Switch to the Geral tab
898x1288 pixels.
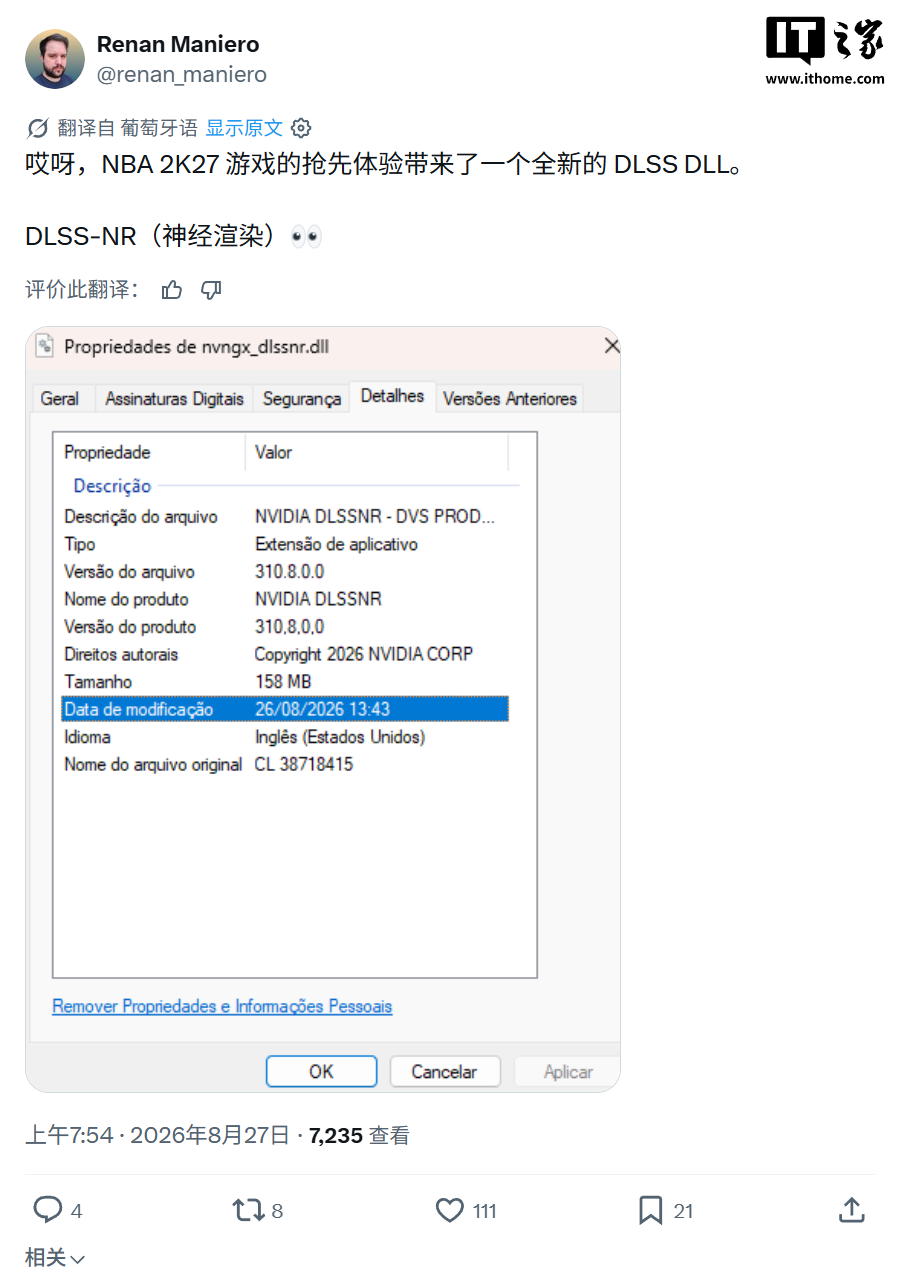(60, 398)
